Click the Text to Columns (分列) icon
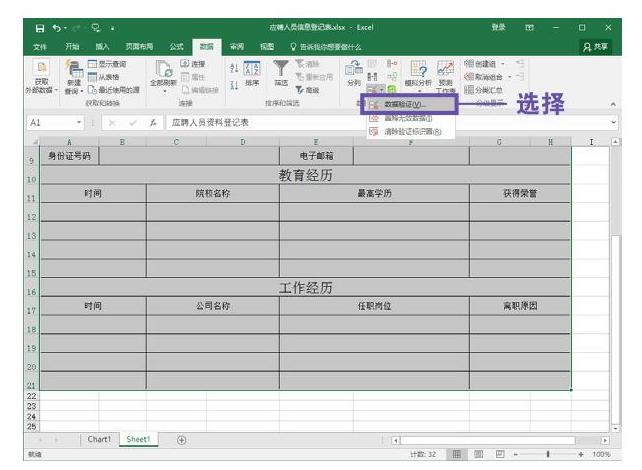Viewport: 642px width, 470px height. pos(354,72)
